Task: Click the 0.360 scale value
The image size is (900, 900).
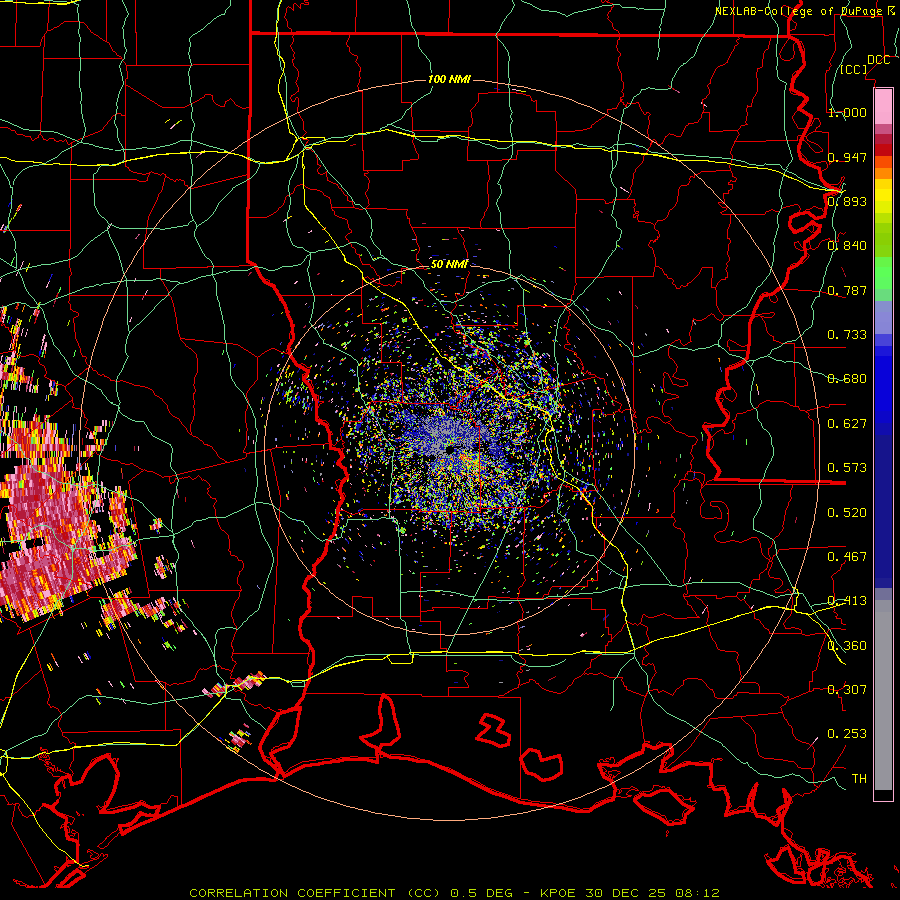Action: pyautogui.click(x=847, y=646)
